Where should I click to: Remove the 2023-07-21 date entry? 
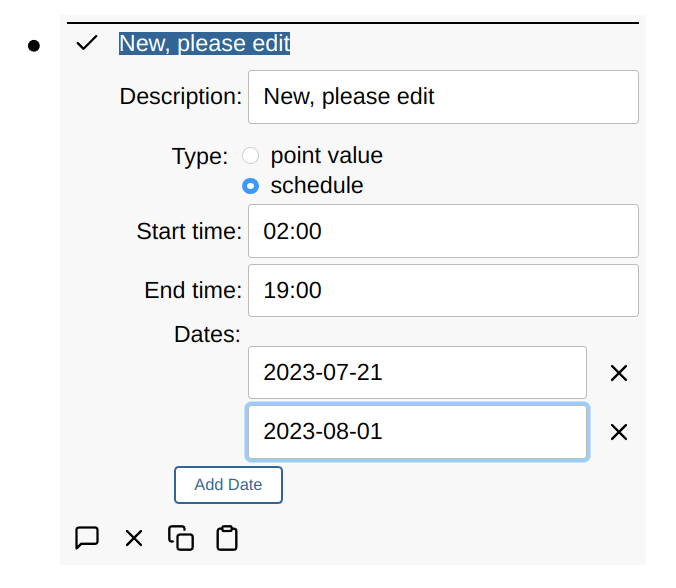pyautogui.click(x=619, y=373)
